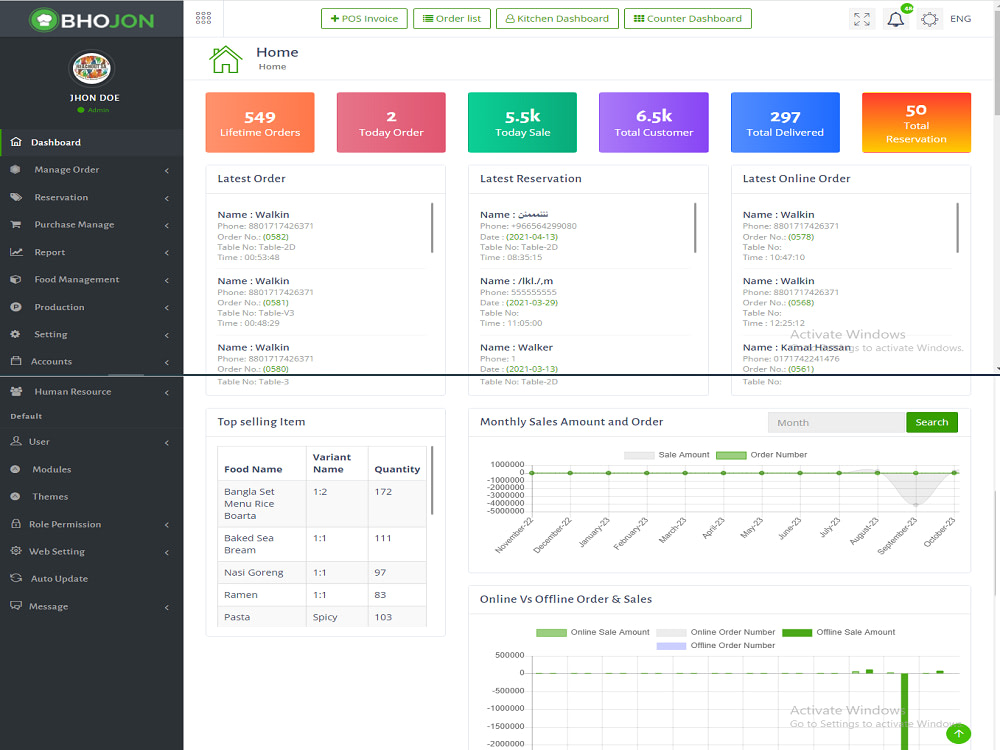Click the Message icon in the sidebar
The width and height of the screenshot is (1000, 750).
coord(16,606)
